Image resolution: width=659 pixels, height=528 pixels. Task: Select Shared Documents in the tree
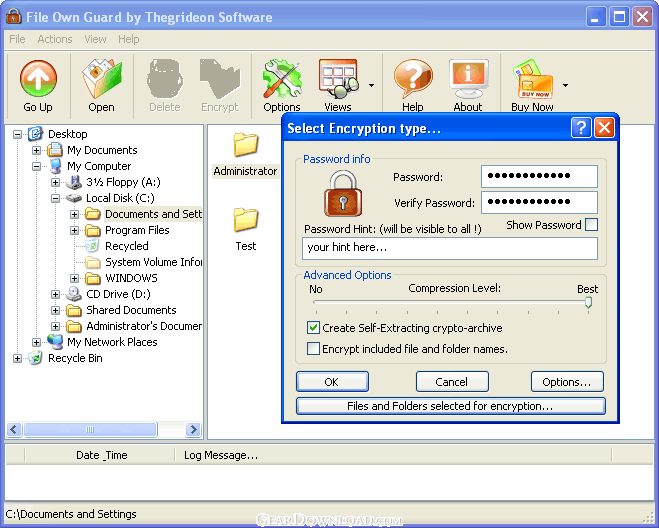(131, 310)
